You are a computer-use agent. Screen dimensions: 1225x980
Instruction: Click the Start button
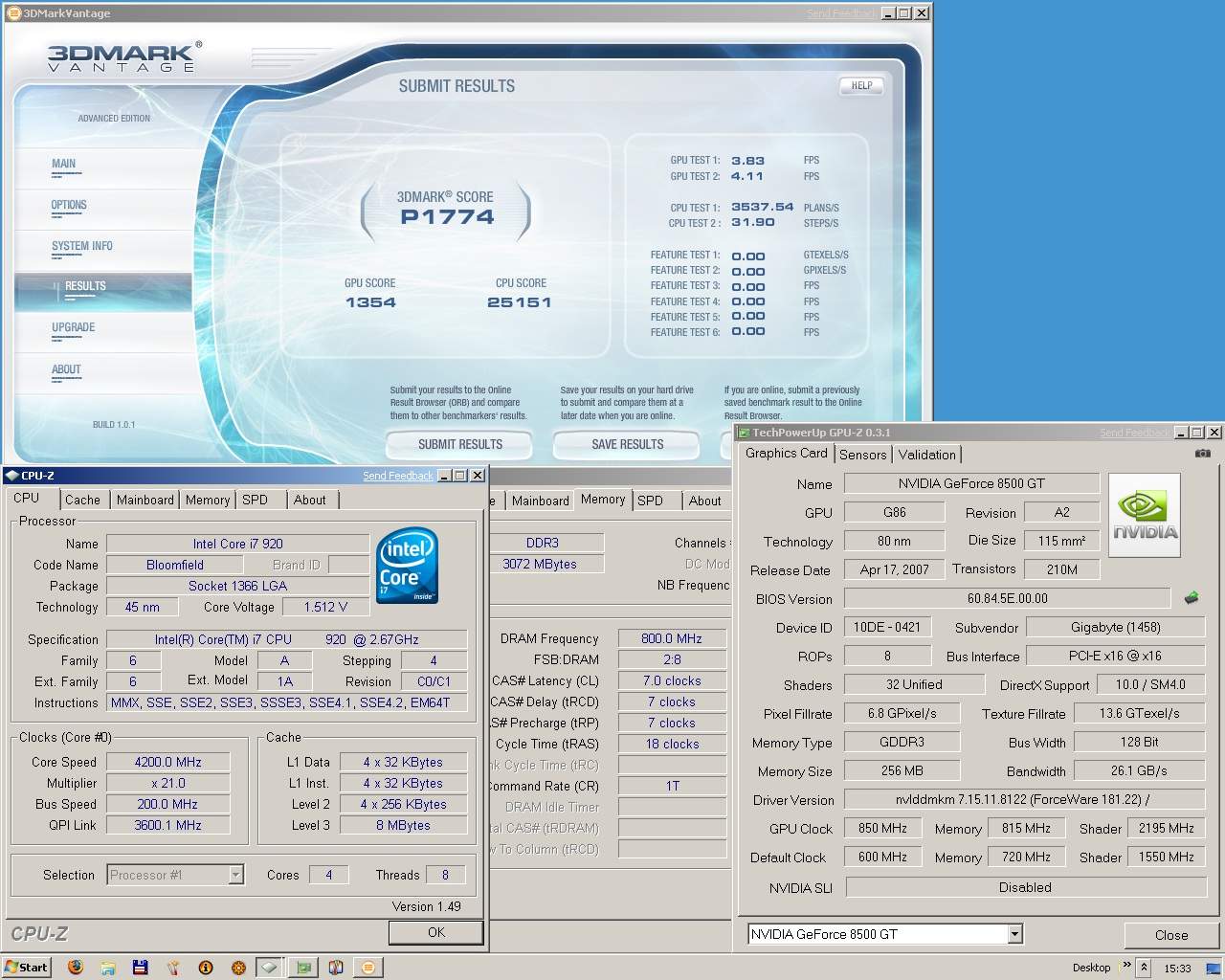(x=26, y=968)
